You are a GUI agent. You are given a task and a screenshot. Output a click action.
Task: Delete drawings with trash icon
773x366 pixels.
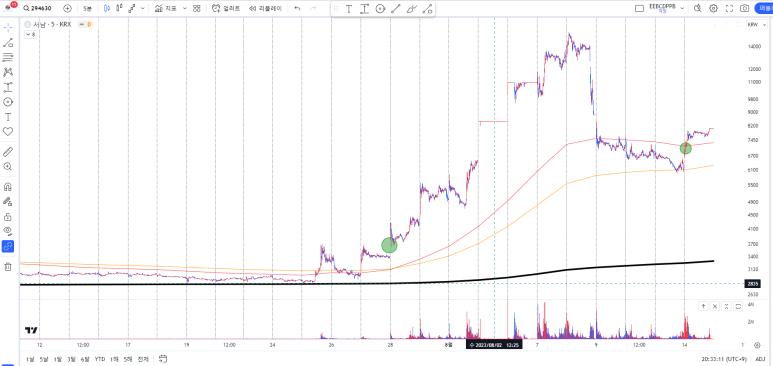tap(8, 267)
